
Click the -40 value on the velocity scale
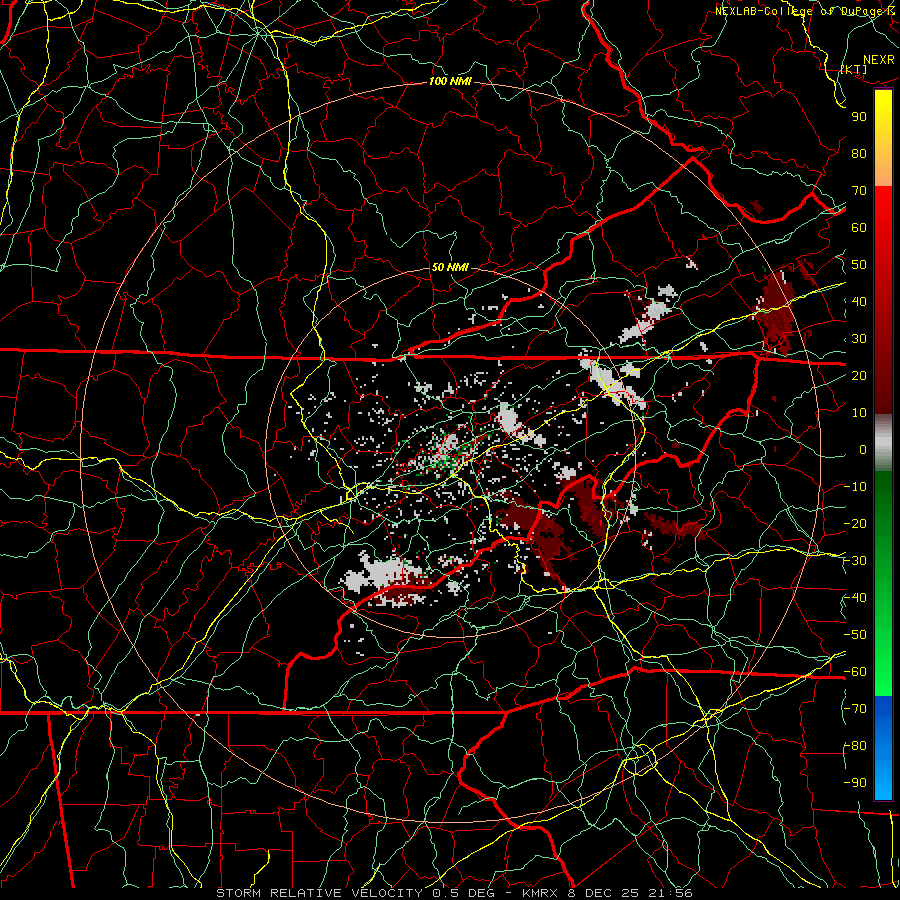pos(855,598)
